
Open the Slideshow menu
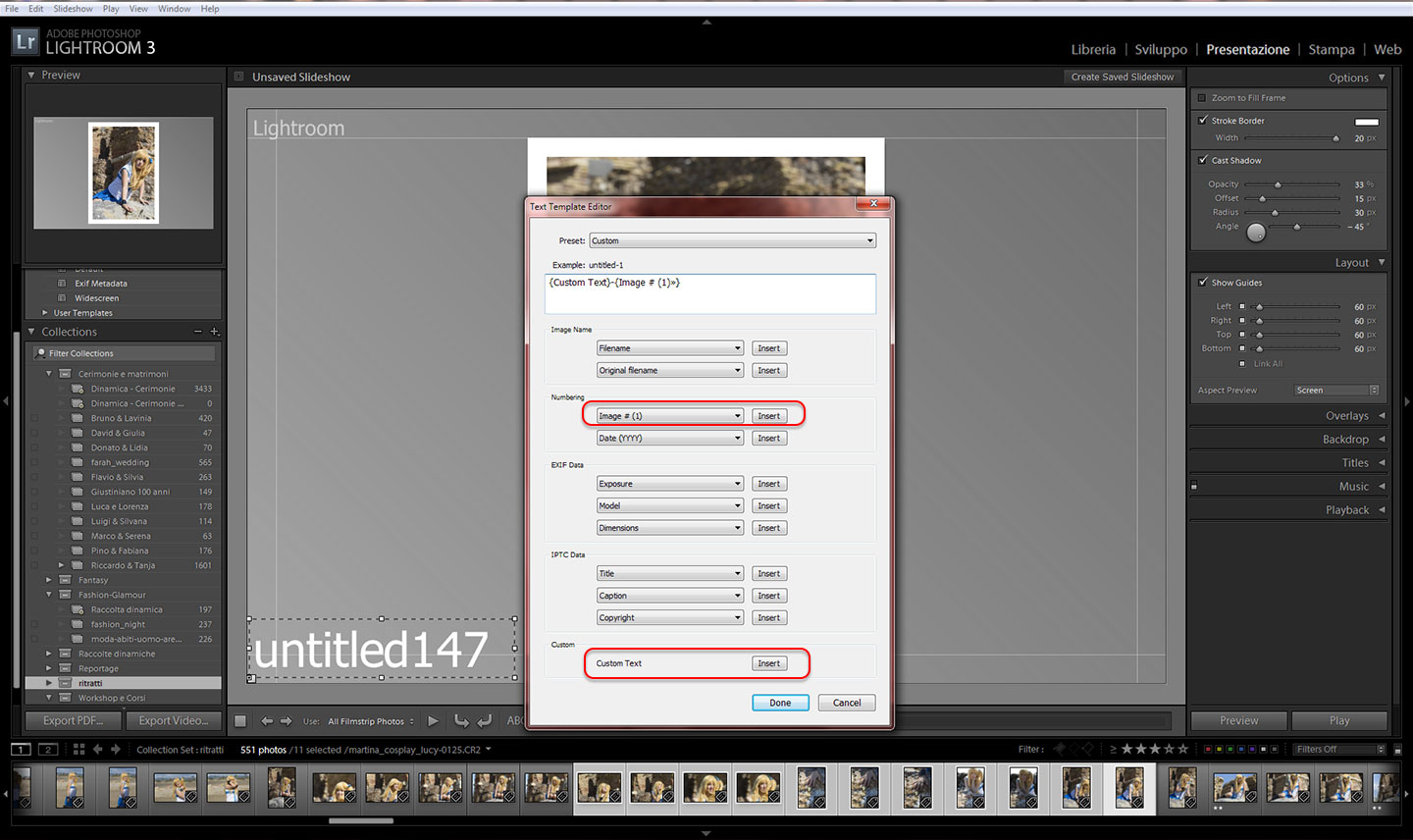(x=73, y=9)
